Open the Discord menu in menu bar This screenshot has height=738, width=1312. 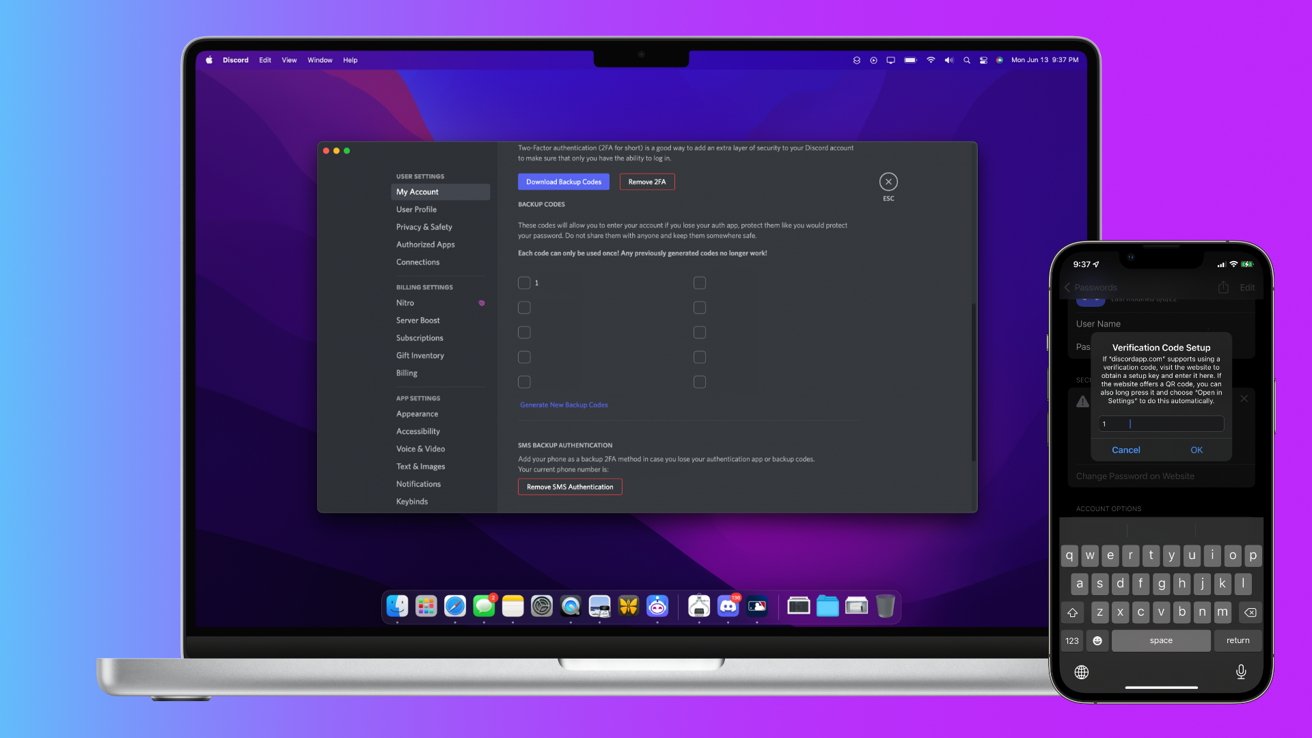pyautogui.click(x=236, y=60)
